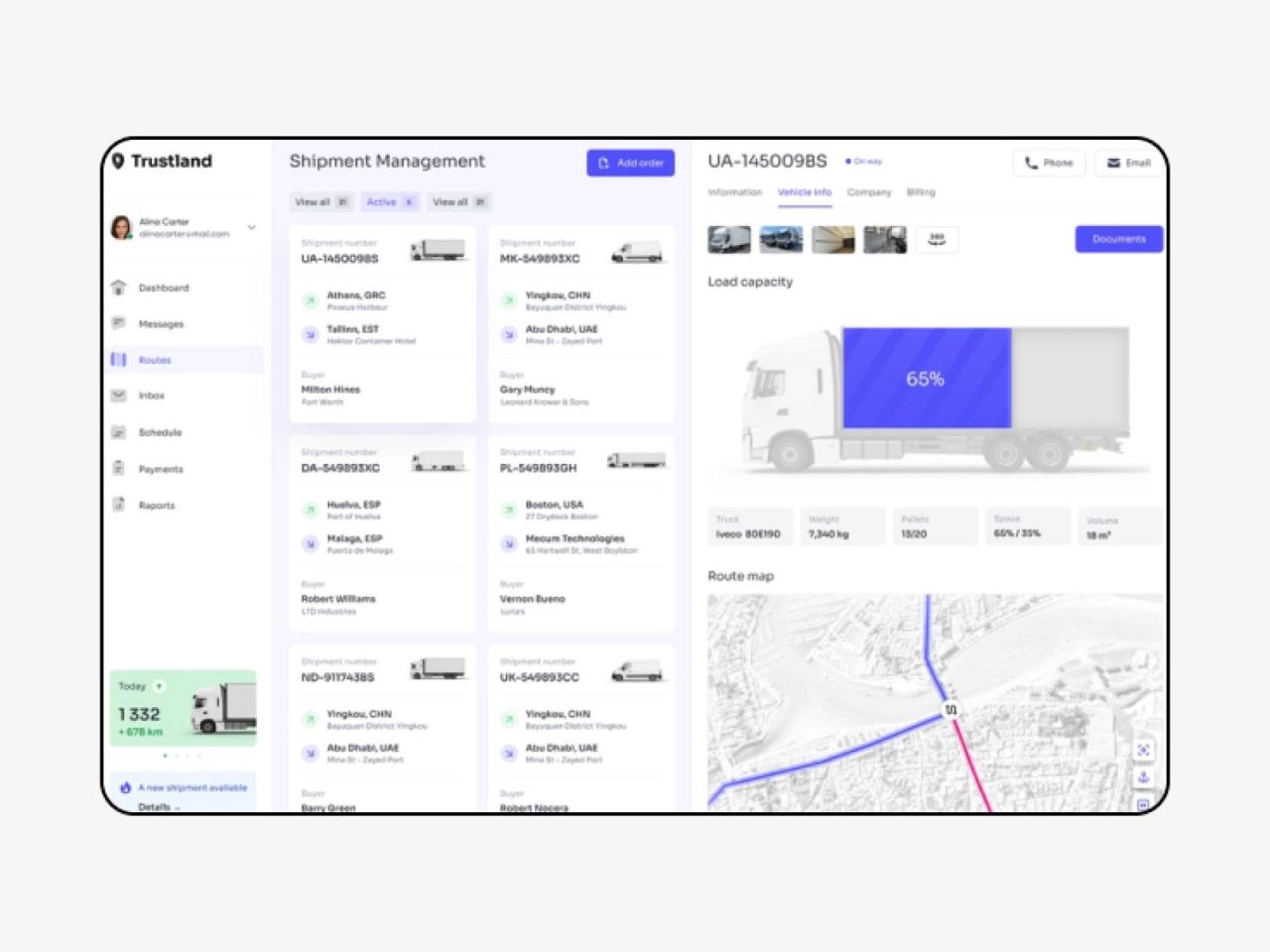Click destination arrow icon beside Malaga, ESP
The image size is (1270, 952).
point(310,543)
